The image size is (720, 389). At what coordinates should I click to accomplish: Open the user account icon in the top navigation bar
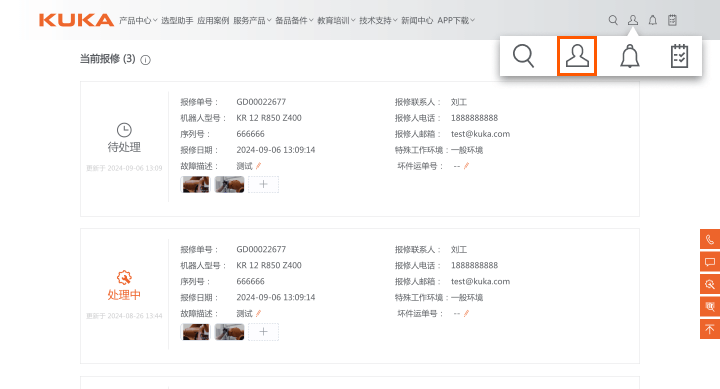(633, 20)
